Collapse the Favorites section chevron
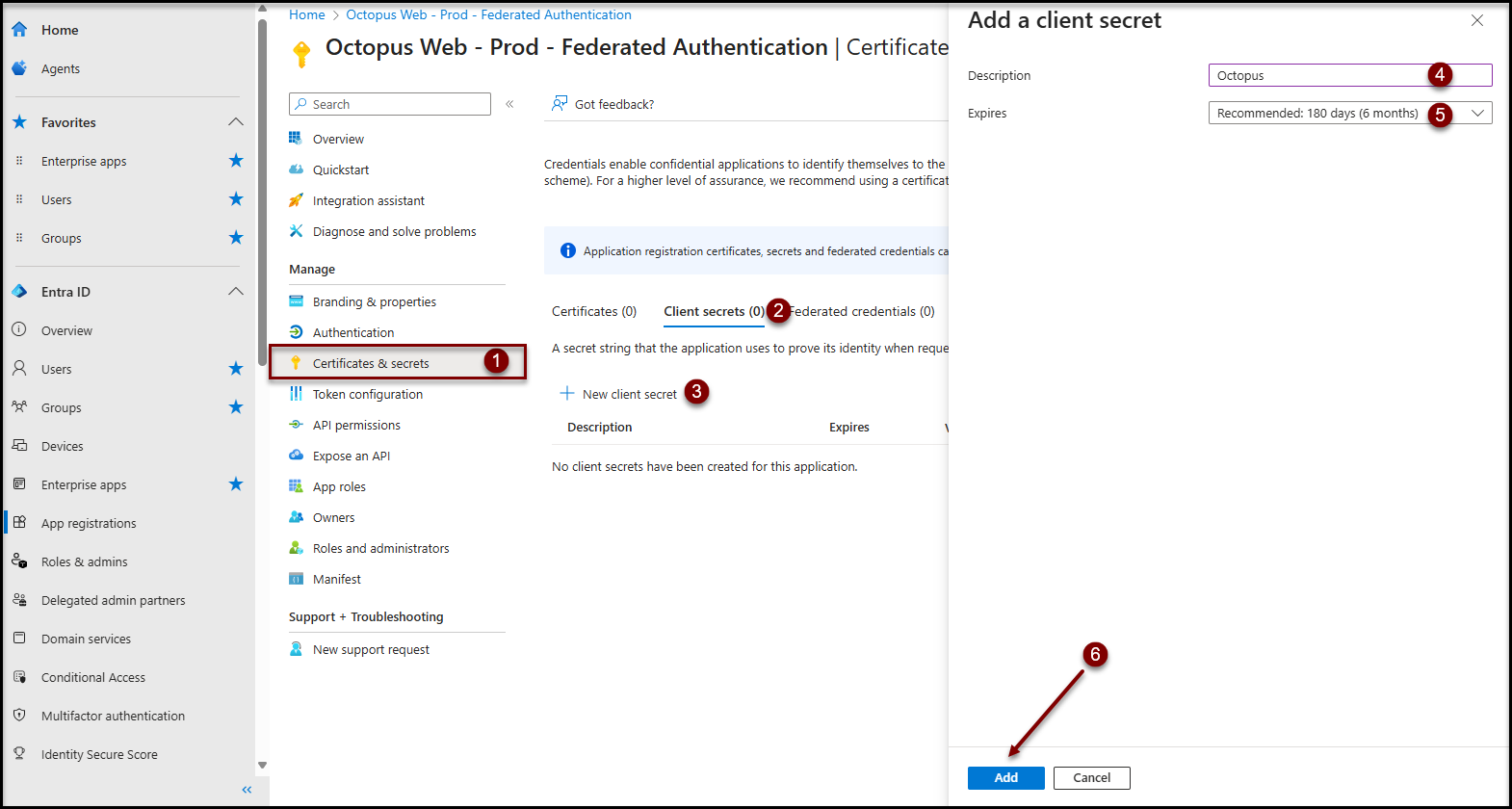The width and height of the screenshot is (1512, 809). click(x=236, y=122)
